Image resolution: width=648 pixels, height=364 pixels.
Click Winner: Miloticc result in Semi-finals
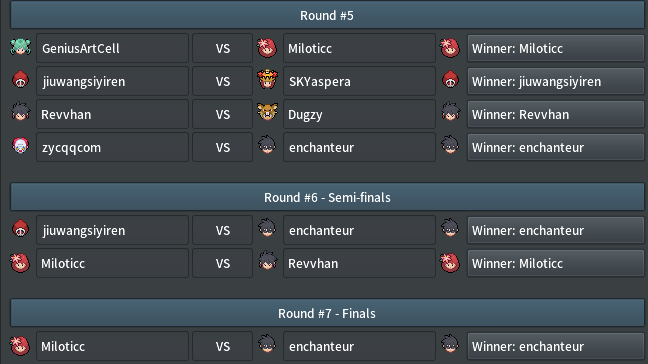click(x=555, y=264)
